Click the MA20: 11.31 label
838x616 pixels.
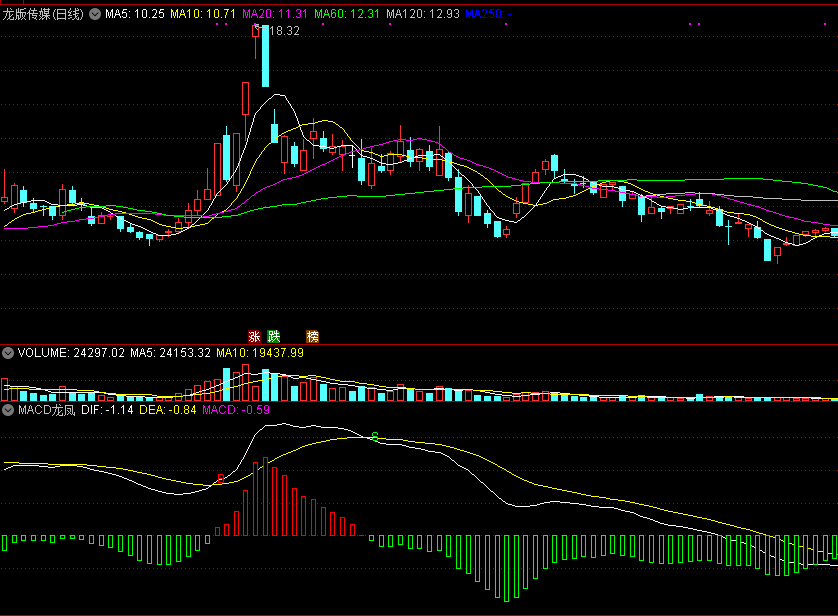(275, 14)
